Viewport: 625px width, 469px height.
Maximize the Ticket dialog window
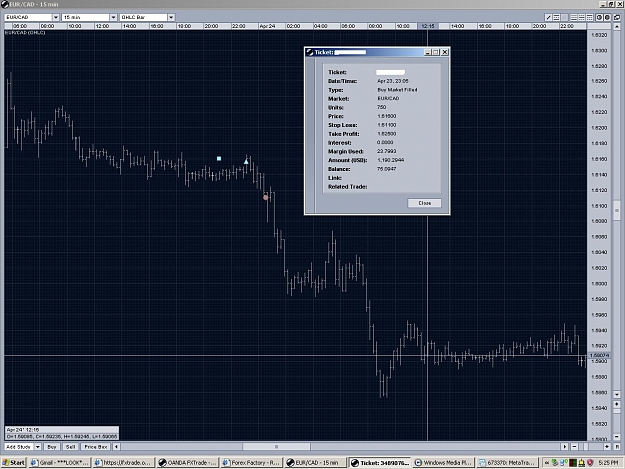tap(436, 52)
